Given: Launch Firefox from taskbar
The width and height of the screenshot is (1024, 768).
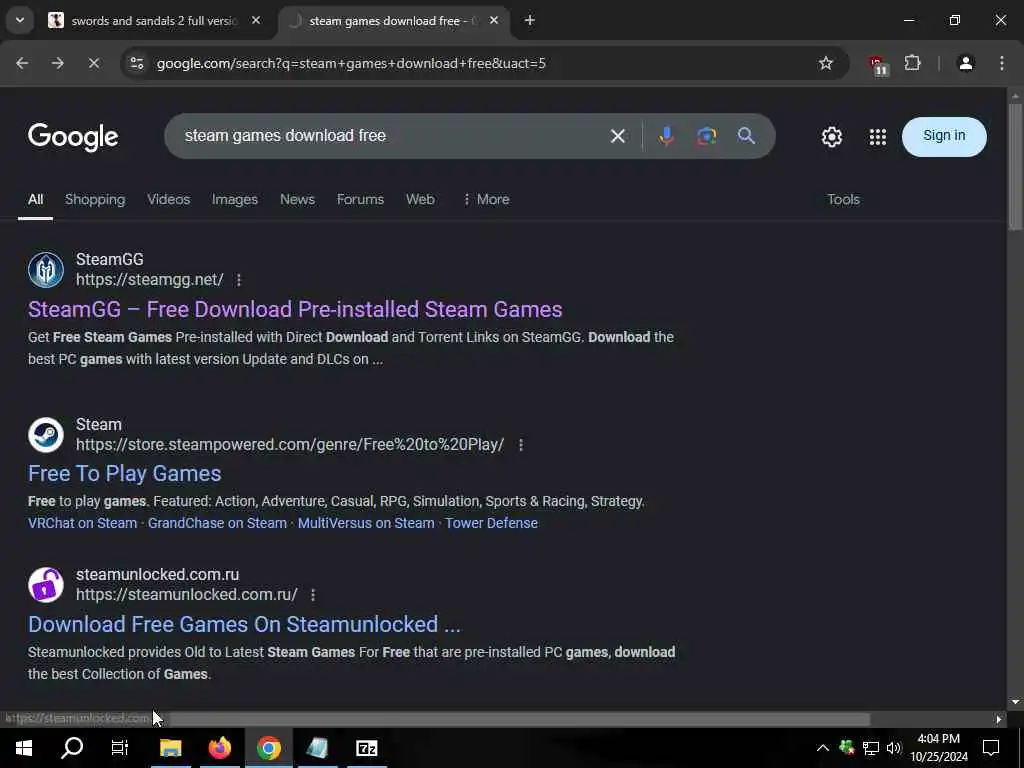Looking at the screenshot, I should 219,748.
